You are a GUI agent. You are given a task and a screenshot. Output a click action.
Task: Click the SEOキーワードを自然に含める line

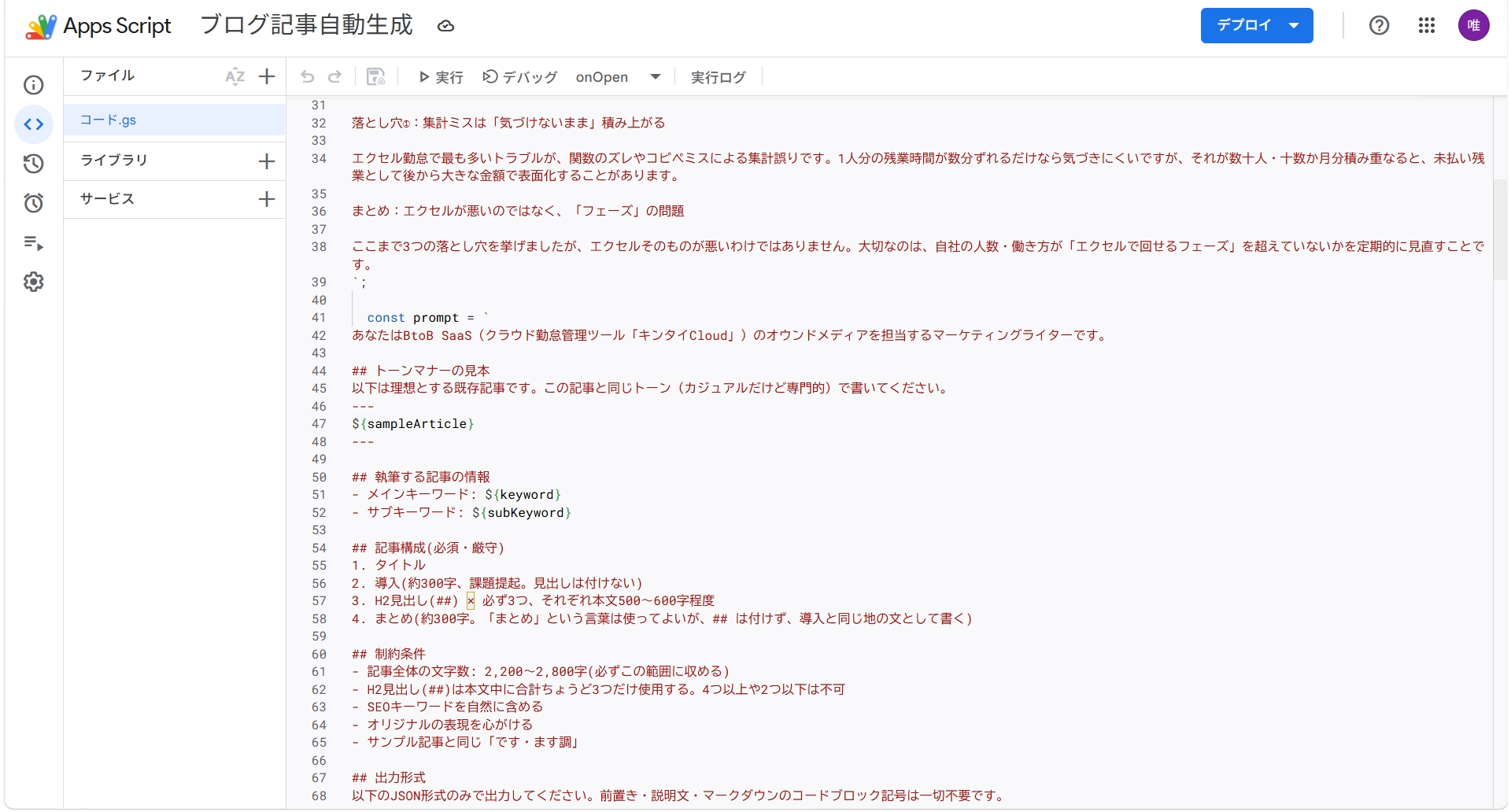tap(448, 707)
